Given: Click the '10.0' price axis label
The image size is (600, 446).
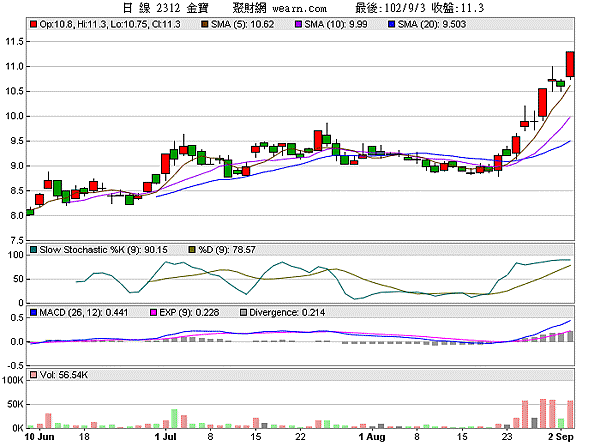Looking at the screenshot, I should 15,116.
